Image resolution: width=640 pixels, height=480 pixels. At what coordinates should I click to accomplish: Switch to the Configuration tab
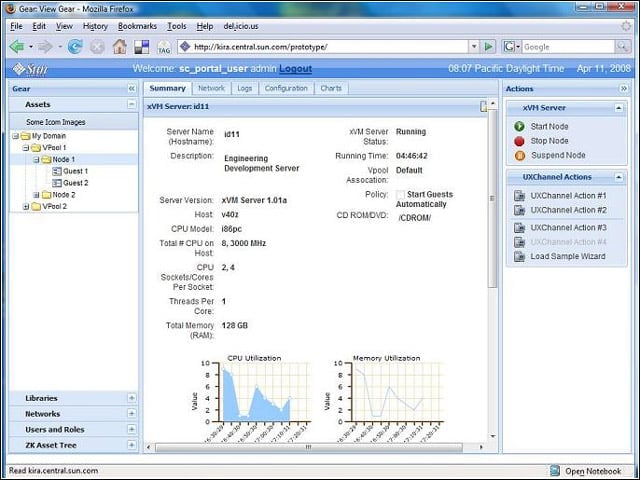coord(286,88)
